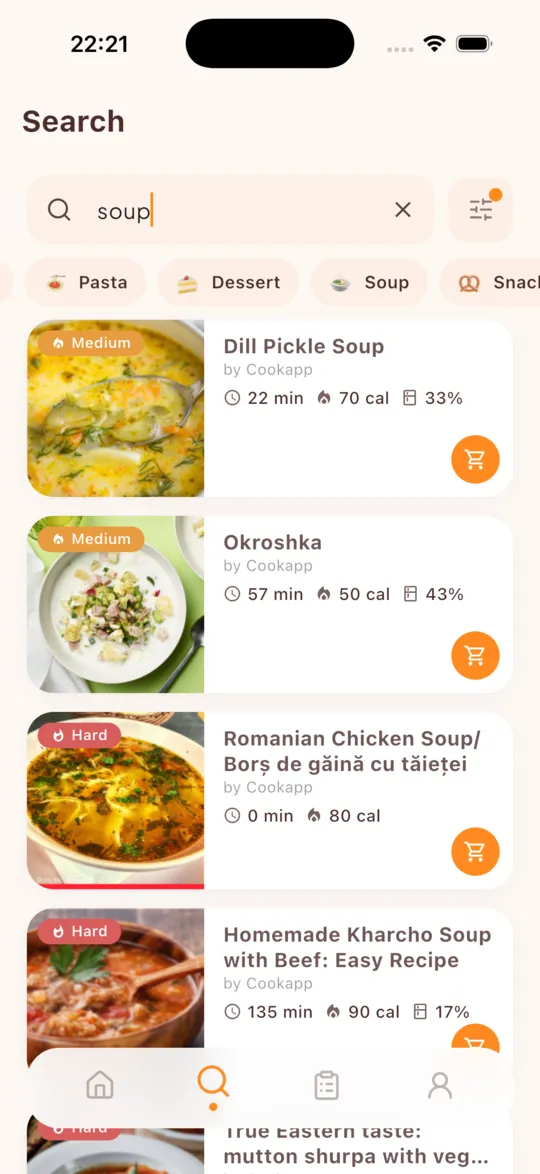Tap the Romanian Chicken Soup photo
540x1174 pixels.
115,800
